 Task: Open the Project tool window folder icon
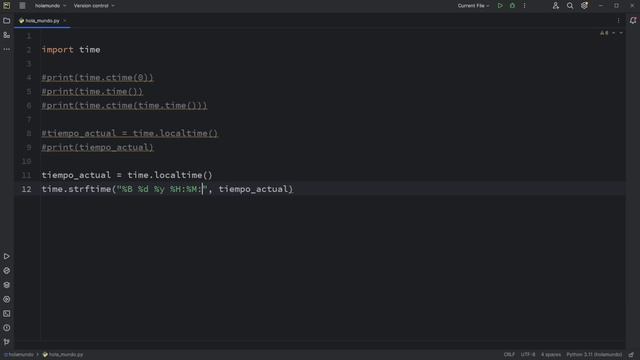coord(7,20)
